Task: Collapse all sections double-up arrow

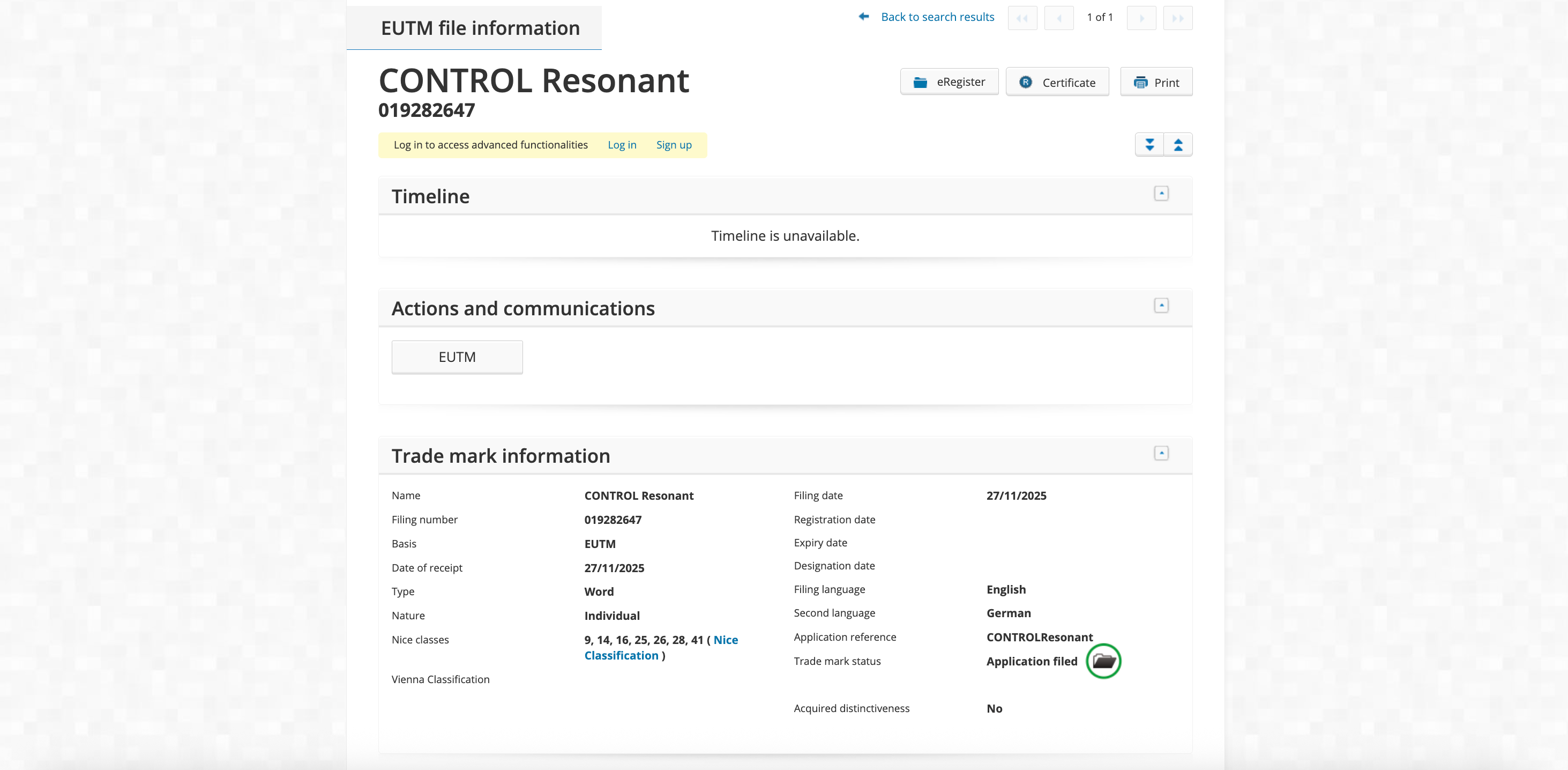Action: (1178, 145)
